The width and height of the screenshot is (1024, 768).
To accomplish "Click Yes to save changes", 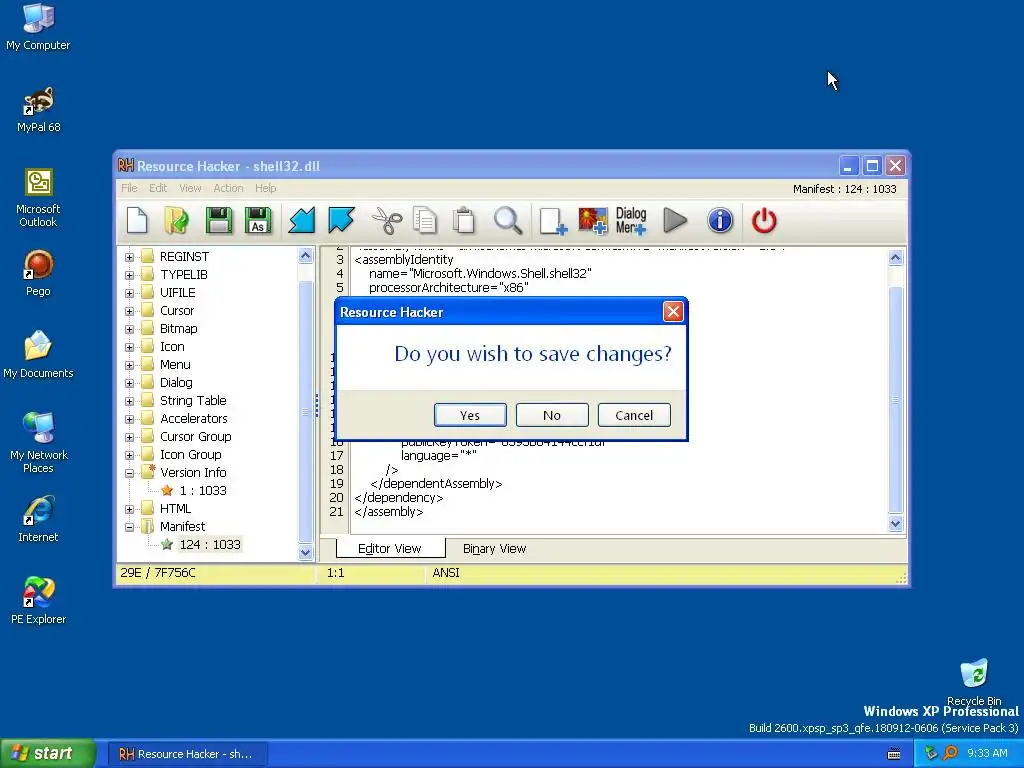I will pos(470,415).
